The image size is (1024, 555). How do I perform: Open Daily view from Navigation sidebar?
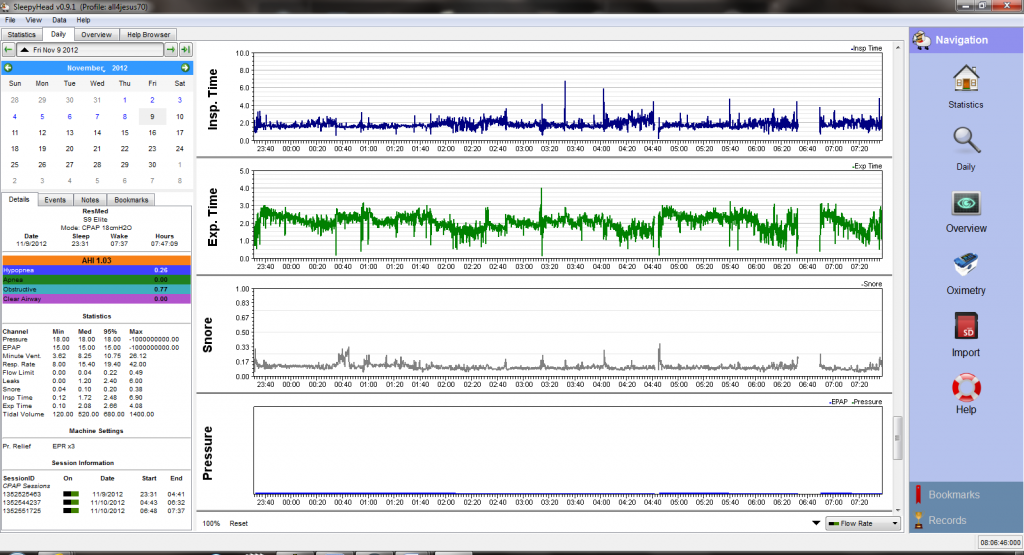coord(965,149)
